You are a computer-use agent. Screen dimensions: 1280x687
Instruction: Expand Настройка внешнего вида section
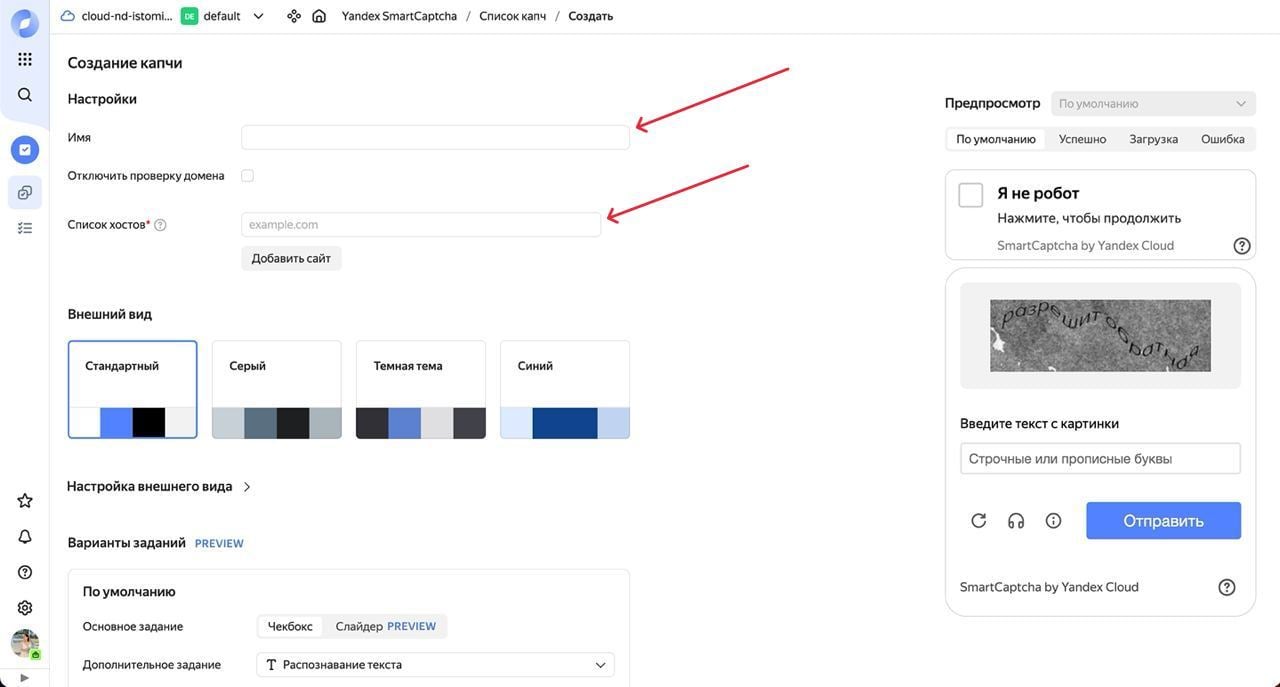(159, 487)
